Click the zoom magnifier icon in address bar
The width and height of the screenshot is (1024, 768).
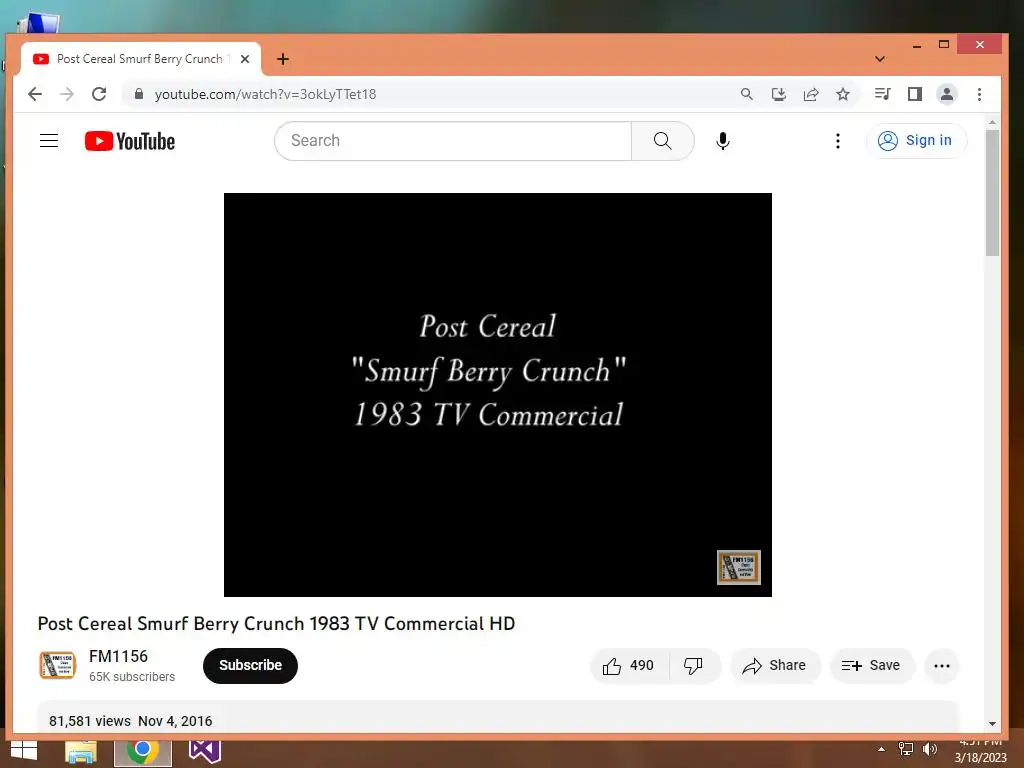pos(746,94)
